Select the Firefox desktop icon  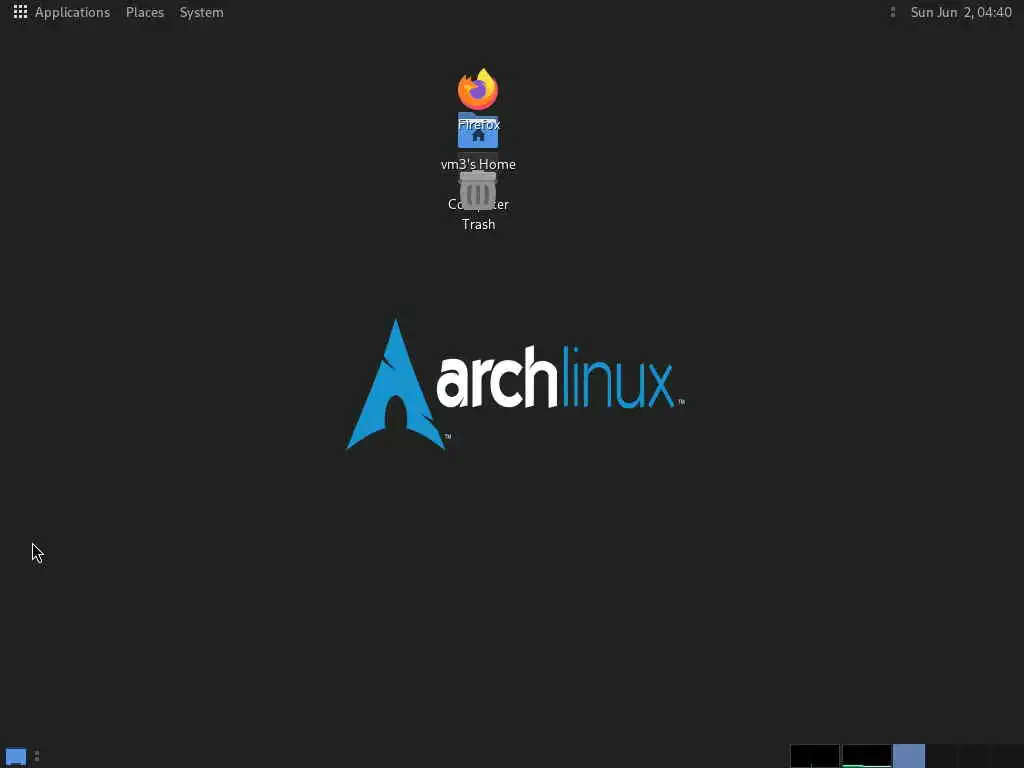[478, 89]
